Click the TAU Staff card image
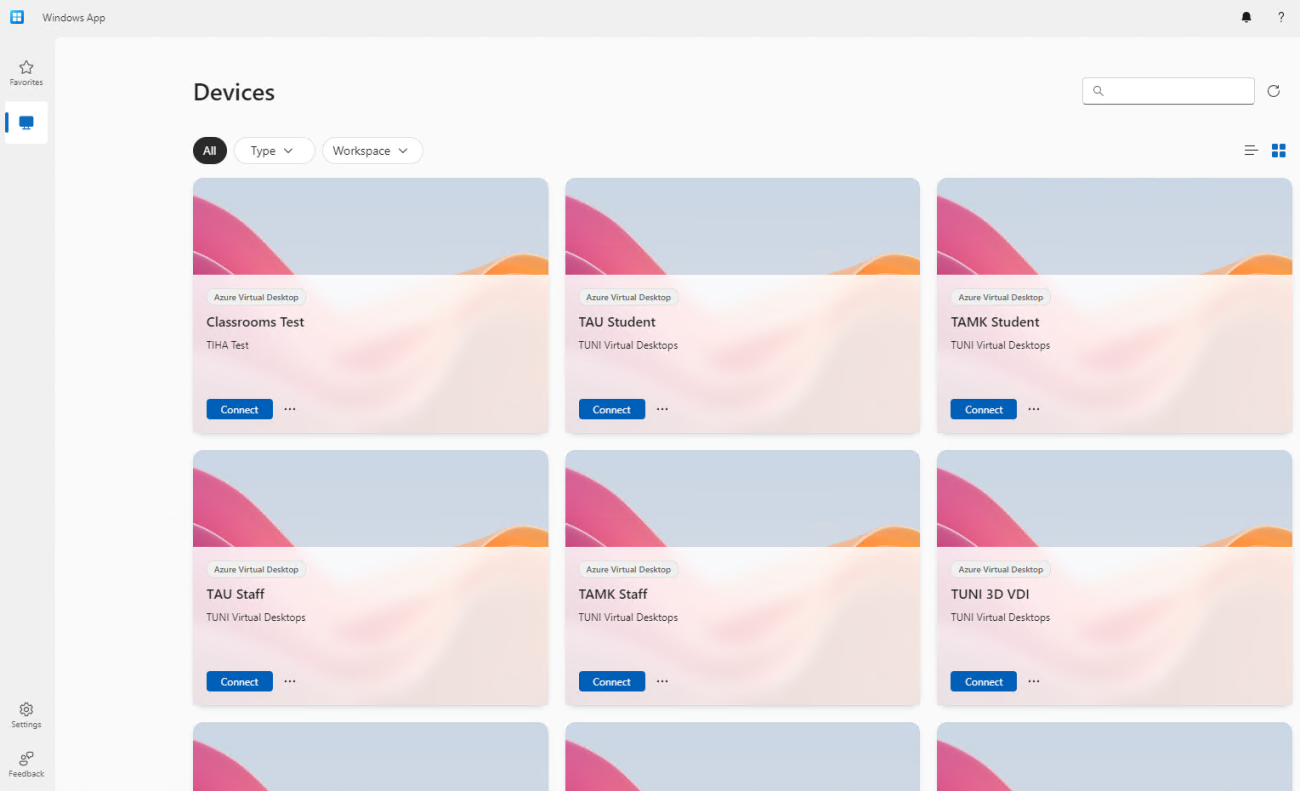This screenshot has height=791, width=1300. pos(370,499)
